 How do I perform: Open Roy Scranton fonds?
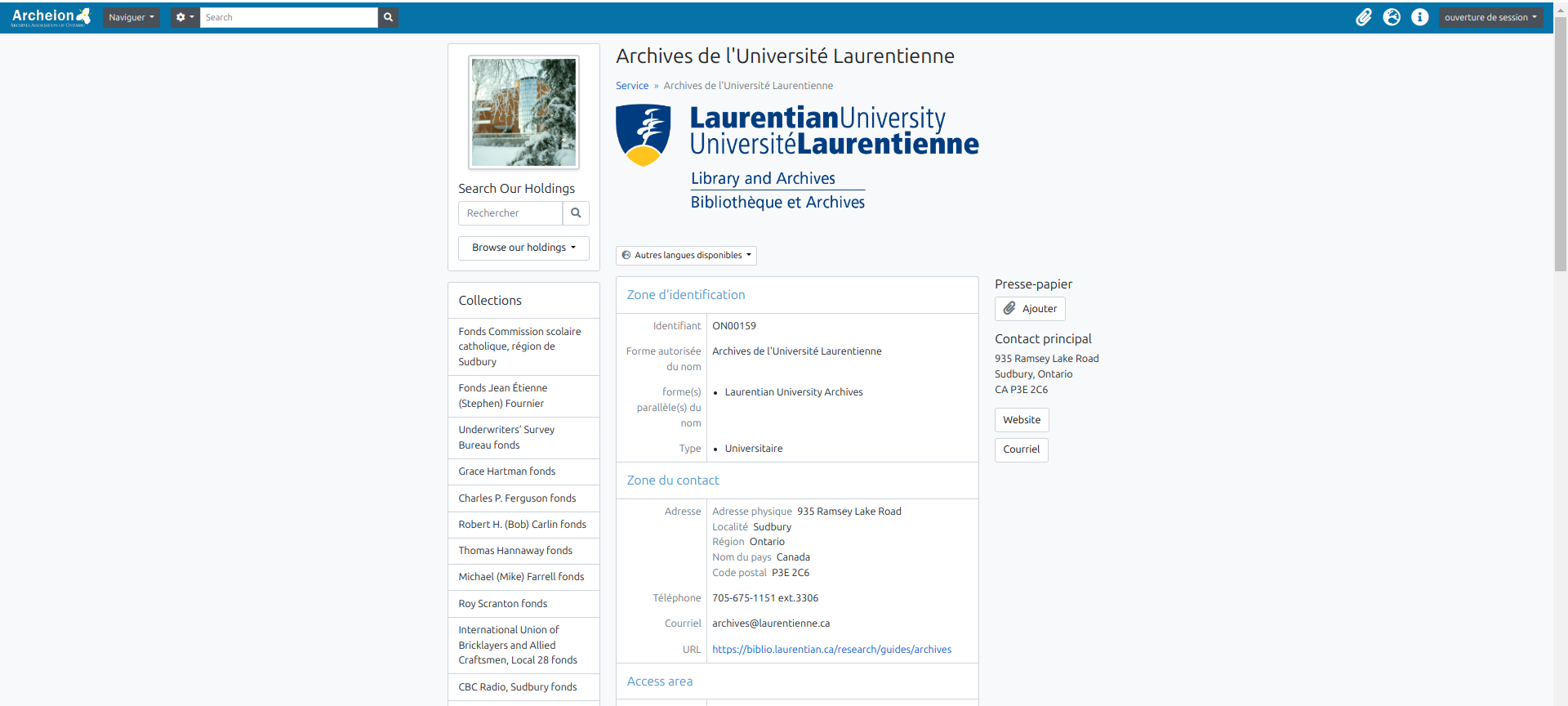(x=523, y=604)
